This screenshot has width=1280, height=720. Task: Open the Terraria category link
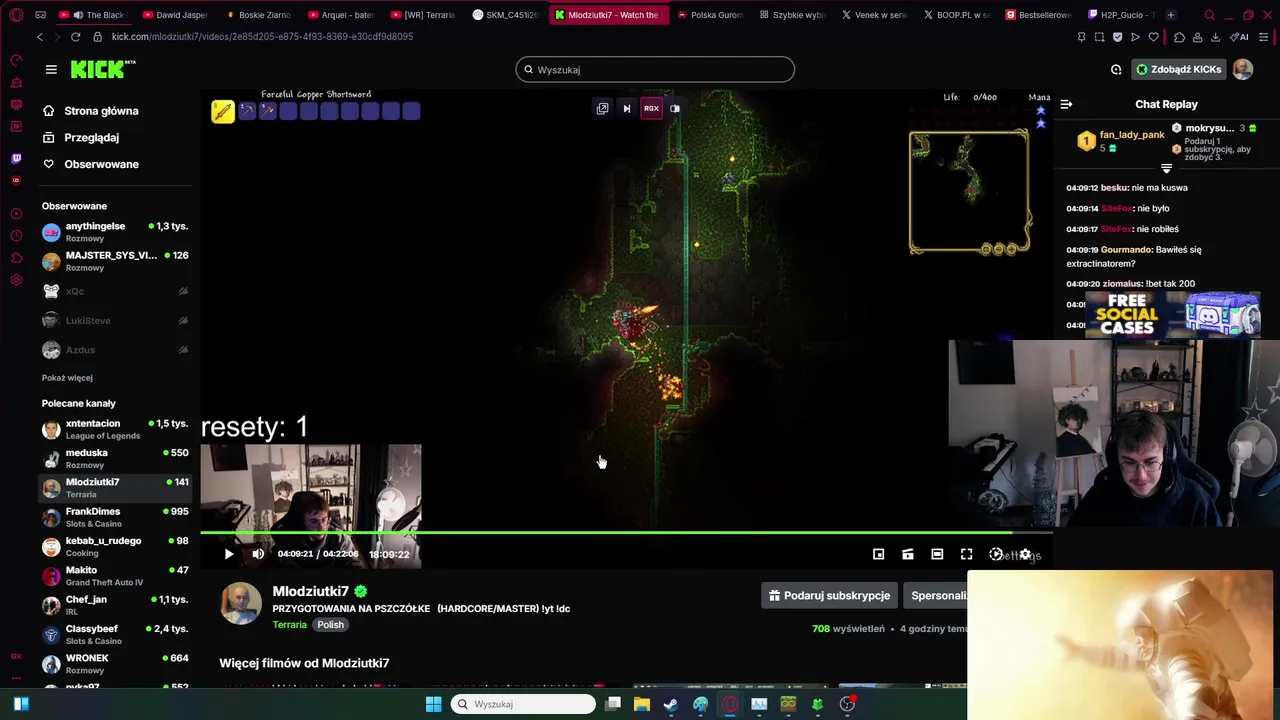(290, 624)
